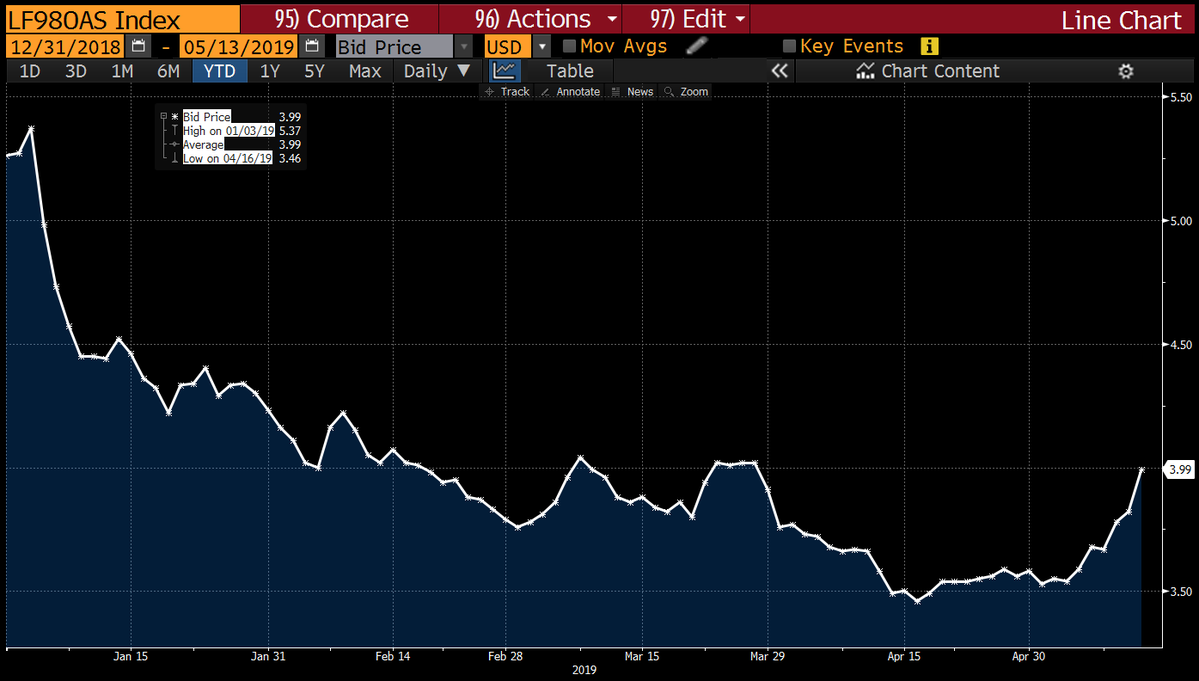Activate the Track crosshair tool
The height and width of the screenshot is (681, 1199).
click(x=507, y=92)
